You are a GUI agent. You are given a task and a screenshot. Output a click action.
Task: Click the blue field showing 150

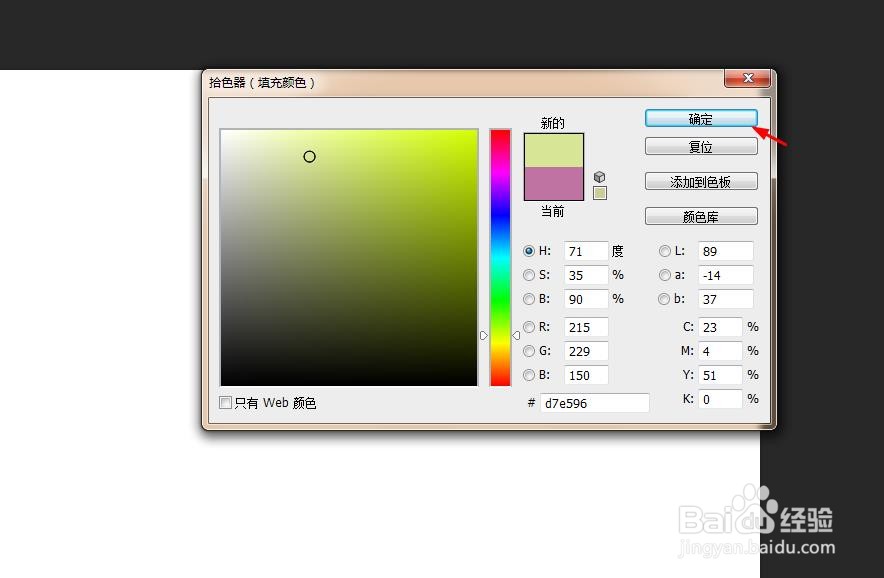tap(586, 375)
